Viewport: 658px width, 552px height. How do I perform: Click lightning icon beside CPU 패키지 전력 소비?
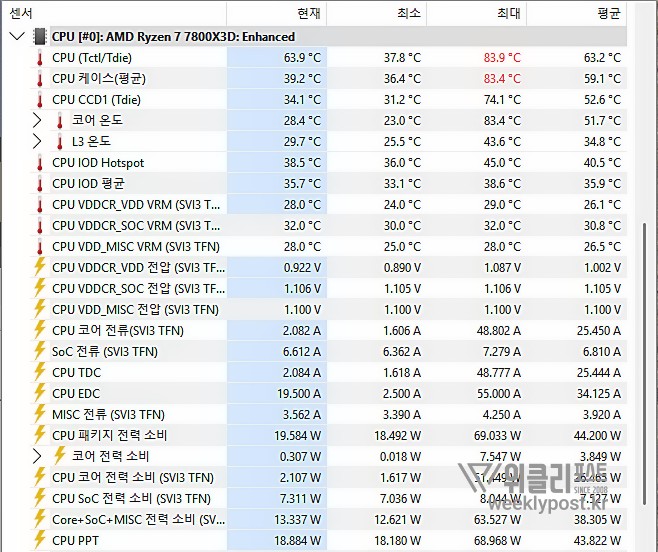coord(40,435)
